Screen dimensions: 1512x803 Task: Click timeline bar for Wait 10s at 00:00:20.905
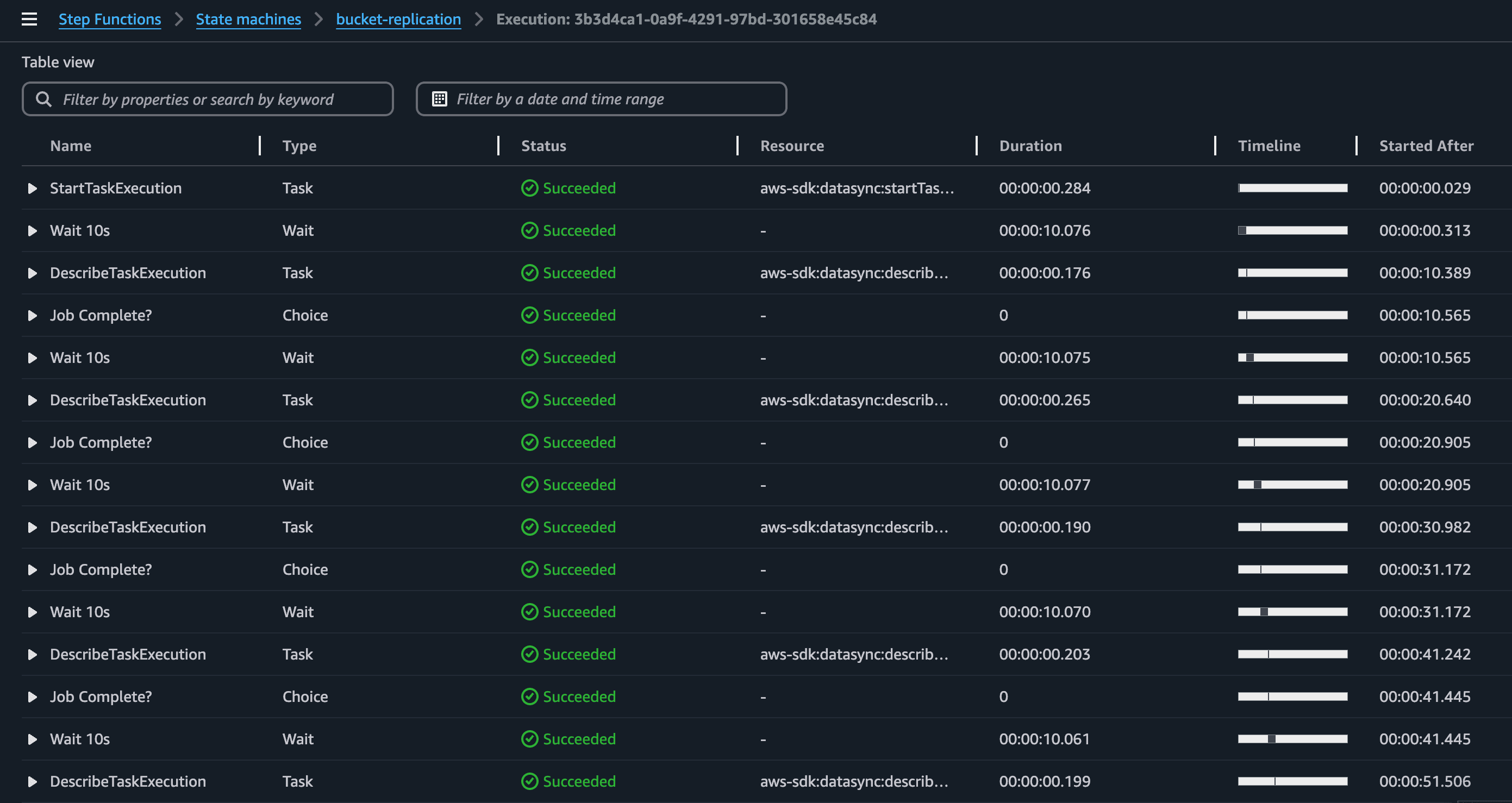click(x=1292, y=485)
